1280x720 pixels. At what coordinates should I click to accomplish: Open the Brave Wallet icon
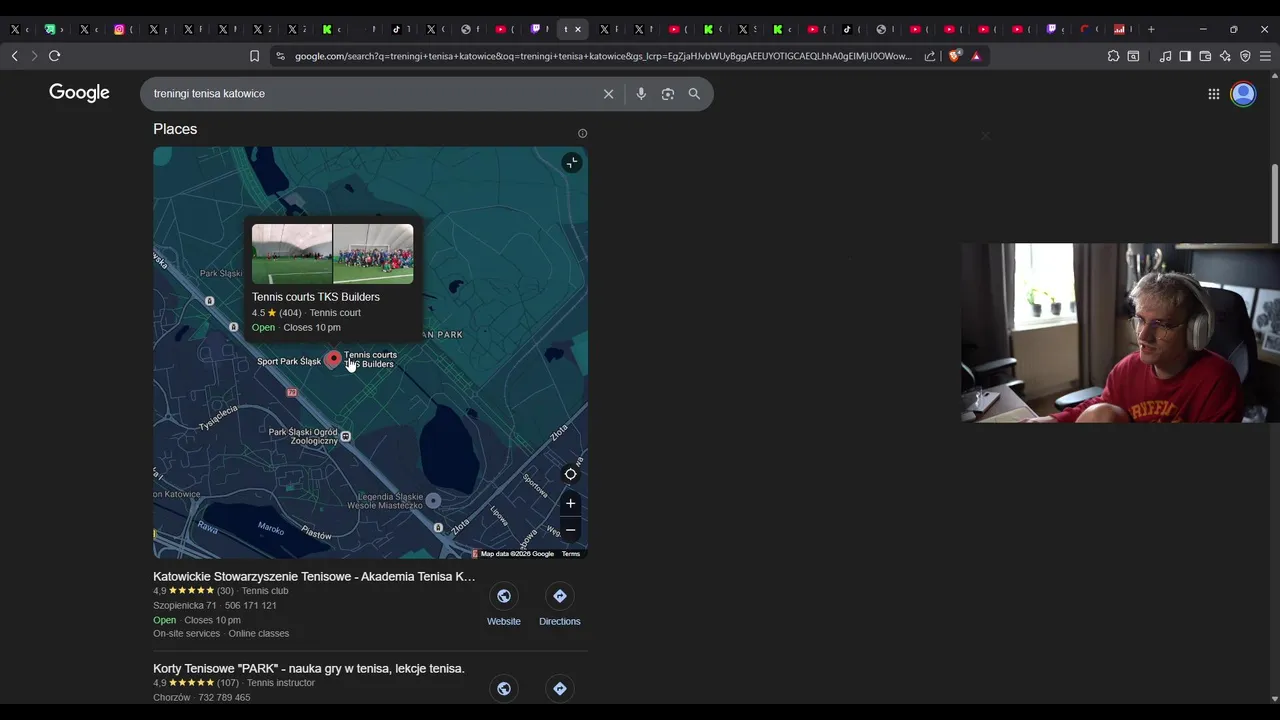[1205, 56]
